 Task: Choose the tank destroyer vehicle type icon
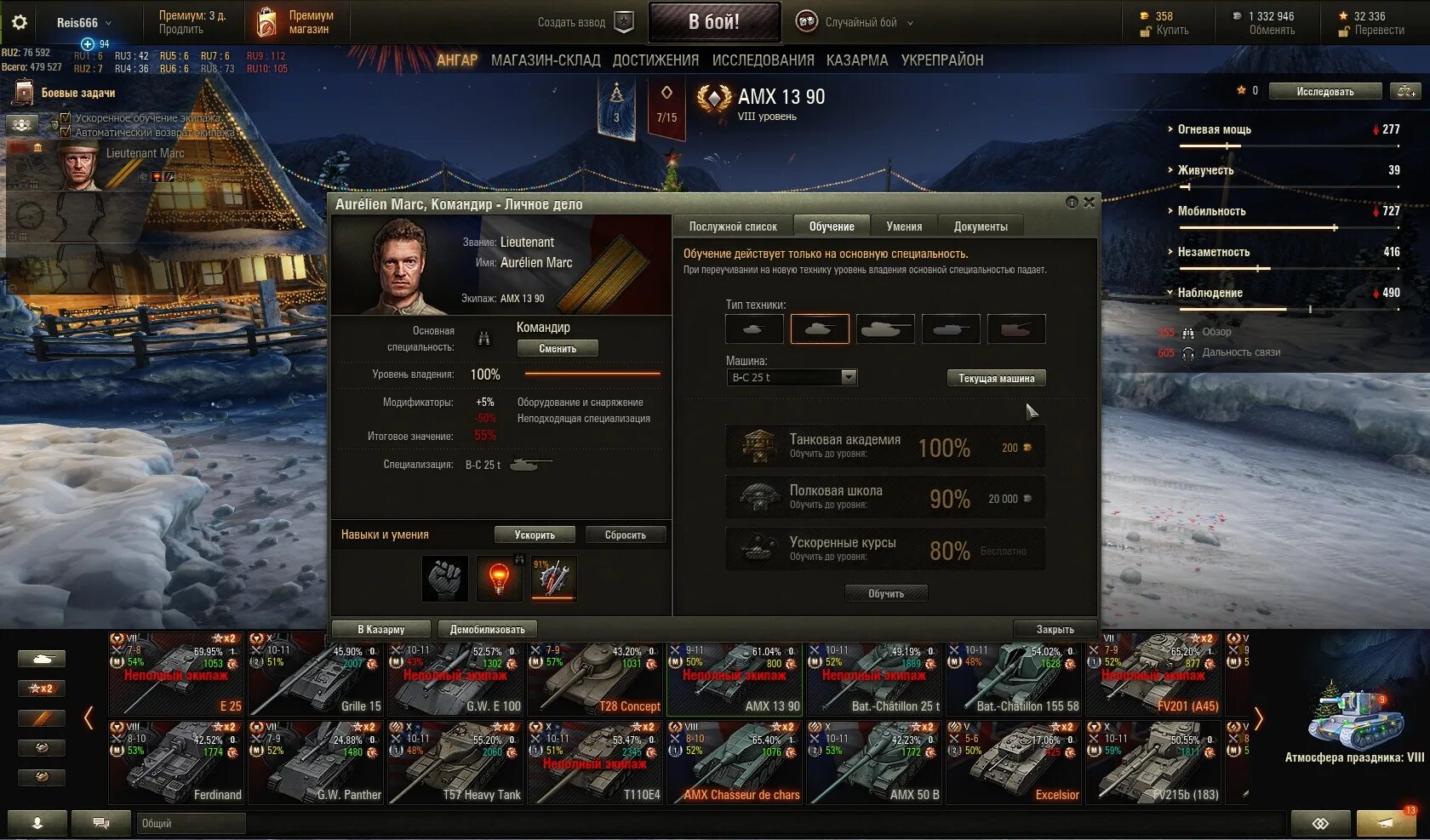tap(951, 329)
